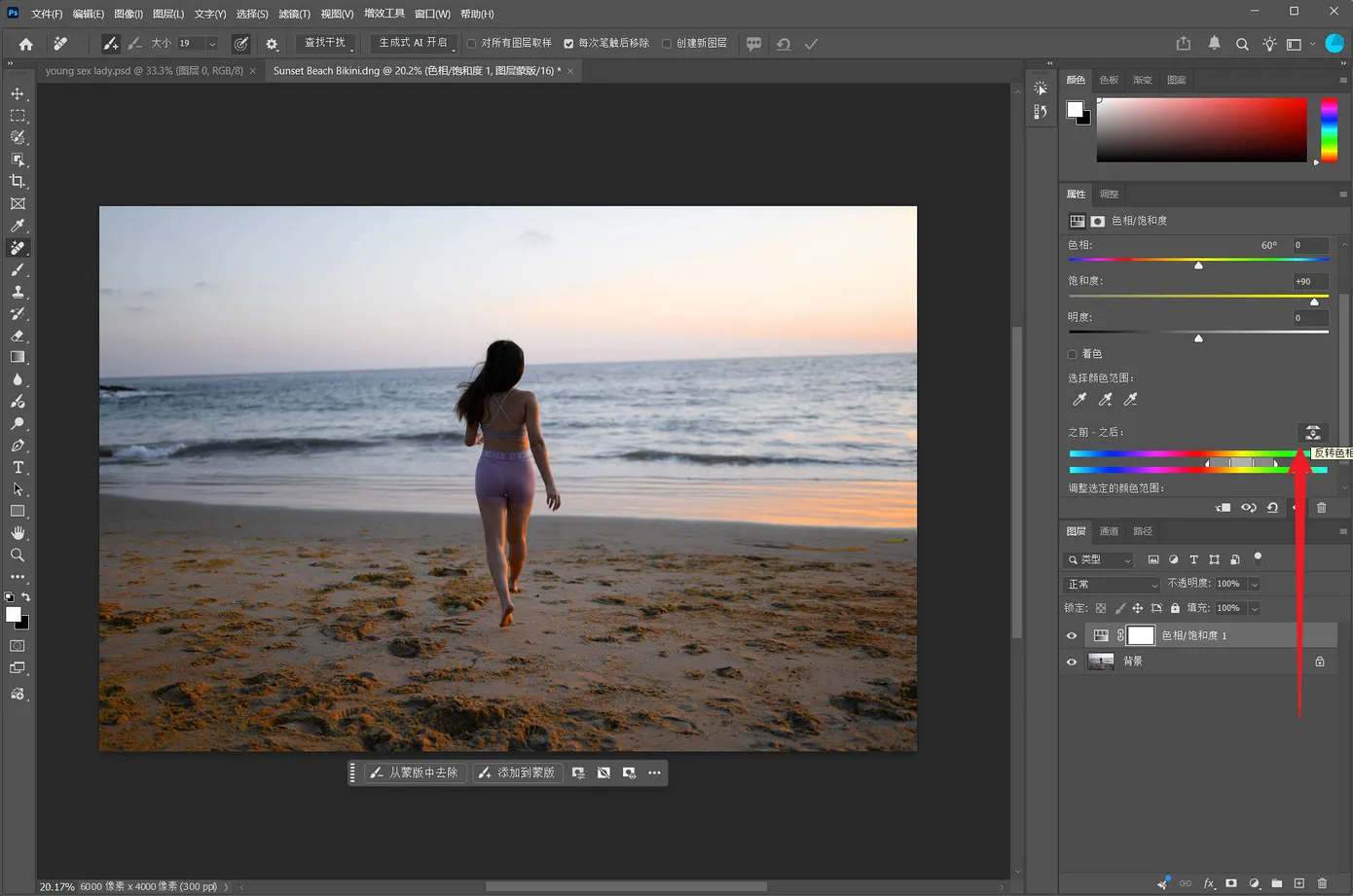Select the Eraser tool
This screenshot has width=1353, height=896.
[x=18, y=336]
